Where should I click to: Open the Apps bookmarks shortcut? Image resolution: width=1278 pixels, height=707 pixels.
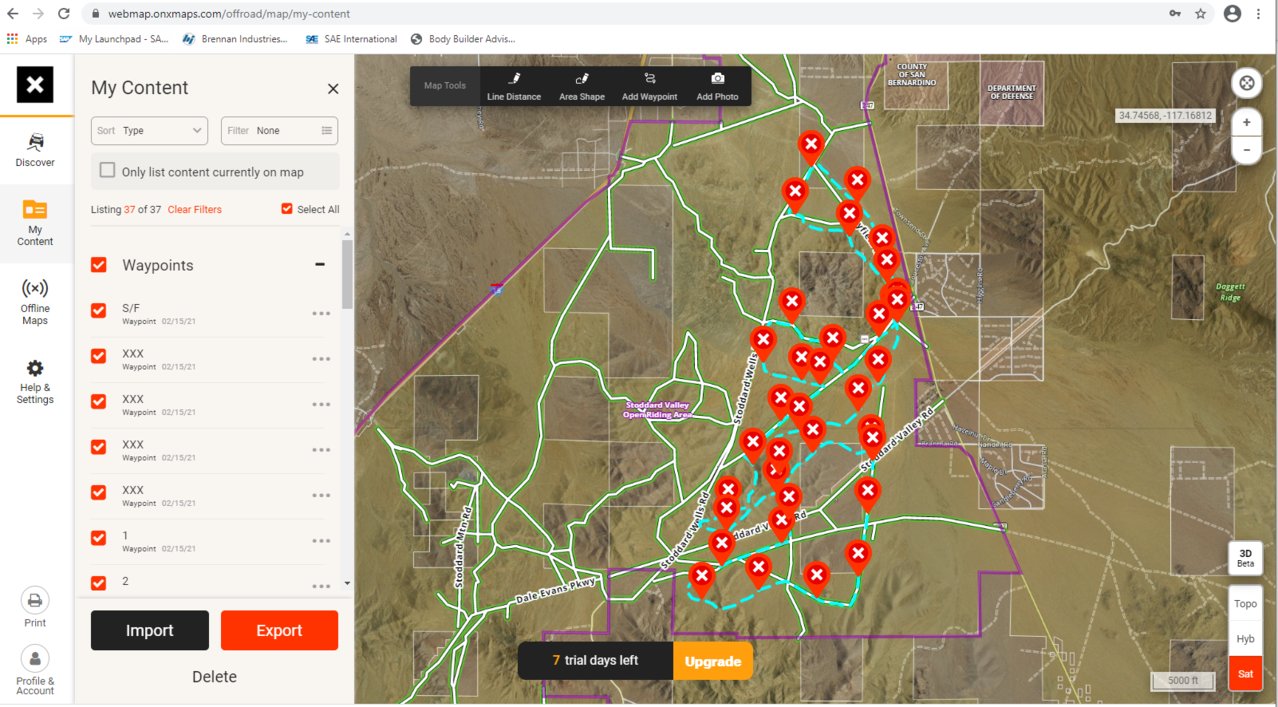(27, 39)
